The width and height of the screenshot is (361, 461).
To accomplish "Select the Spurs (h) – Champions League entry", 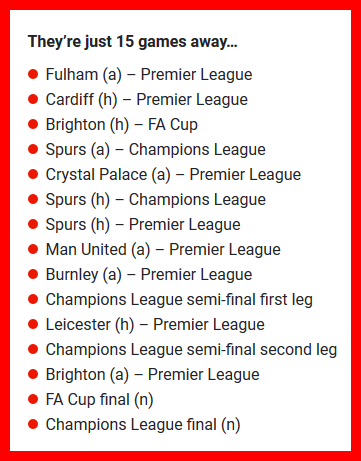I will pos(156,199).
